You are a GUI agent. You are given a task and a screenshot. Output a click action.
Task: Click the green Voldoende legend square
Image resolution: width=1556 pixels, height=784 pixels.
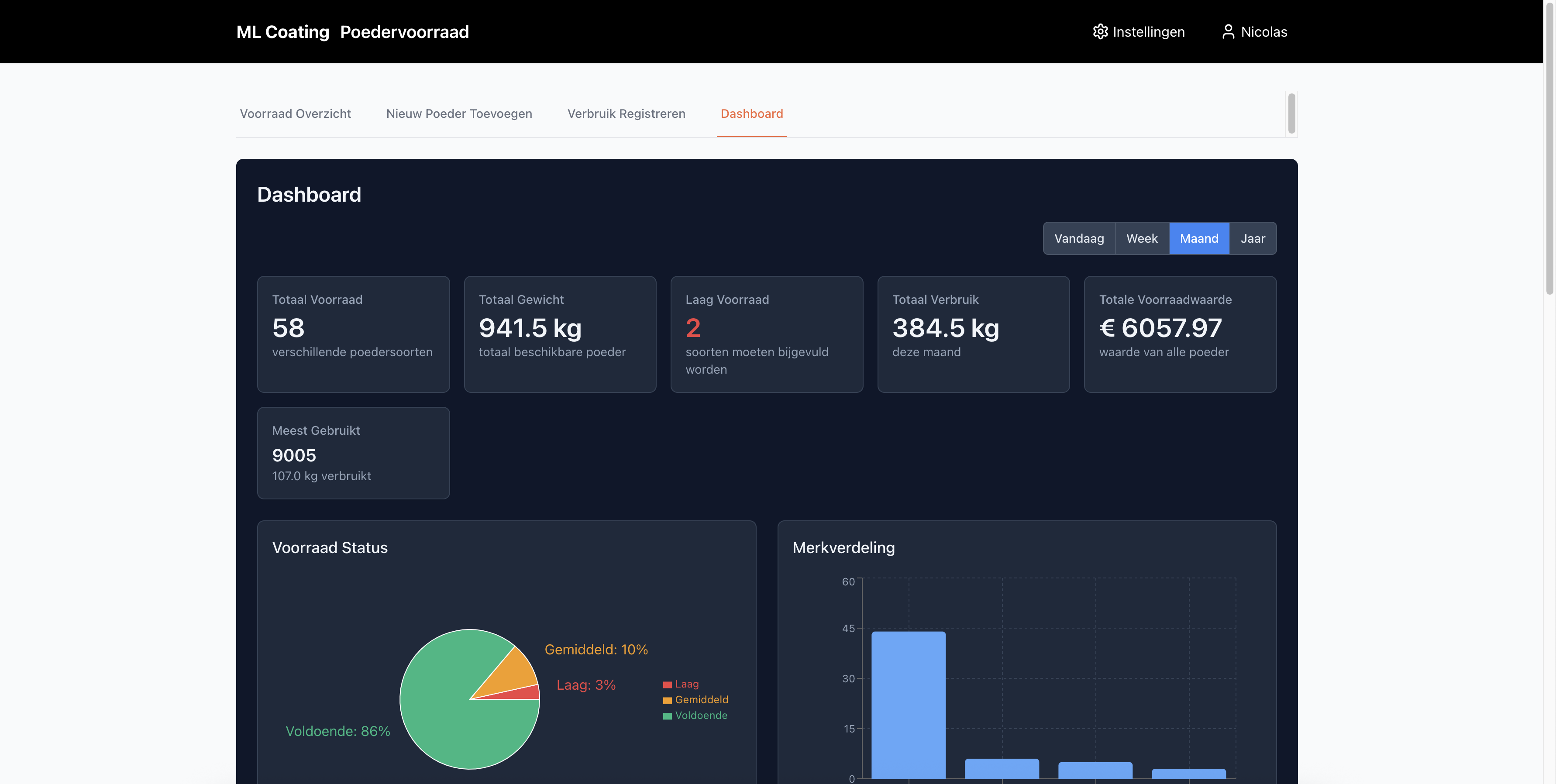668,716
